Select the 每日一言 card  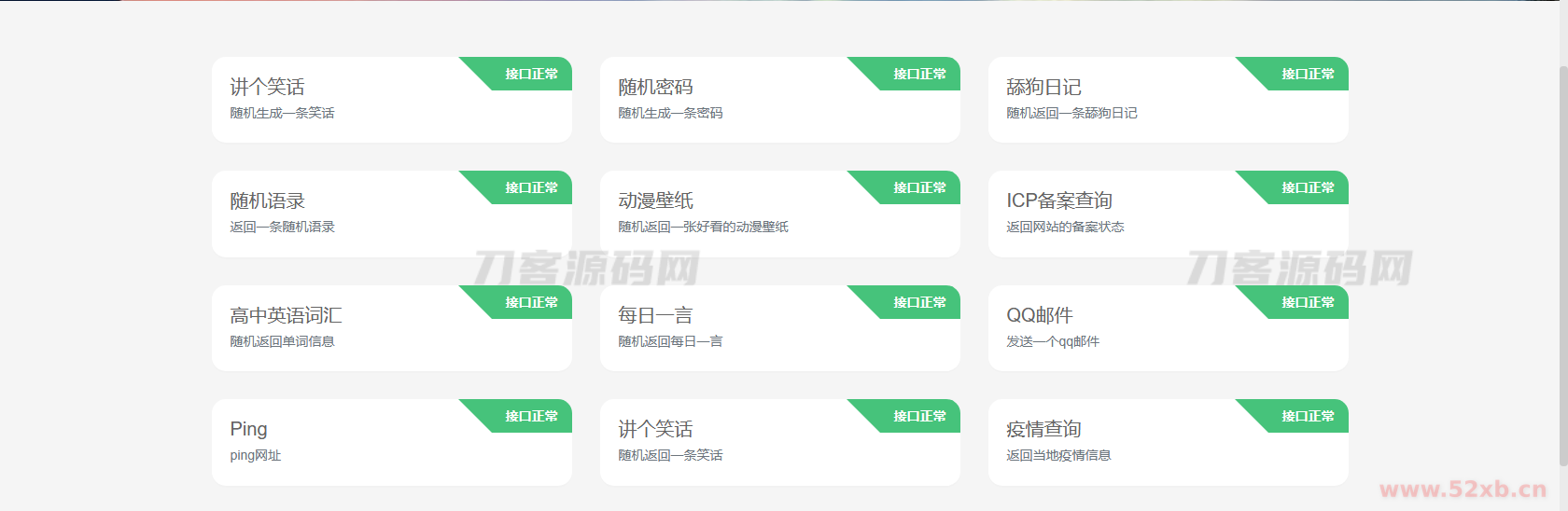pyautogui.click(x=655, y=316)
